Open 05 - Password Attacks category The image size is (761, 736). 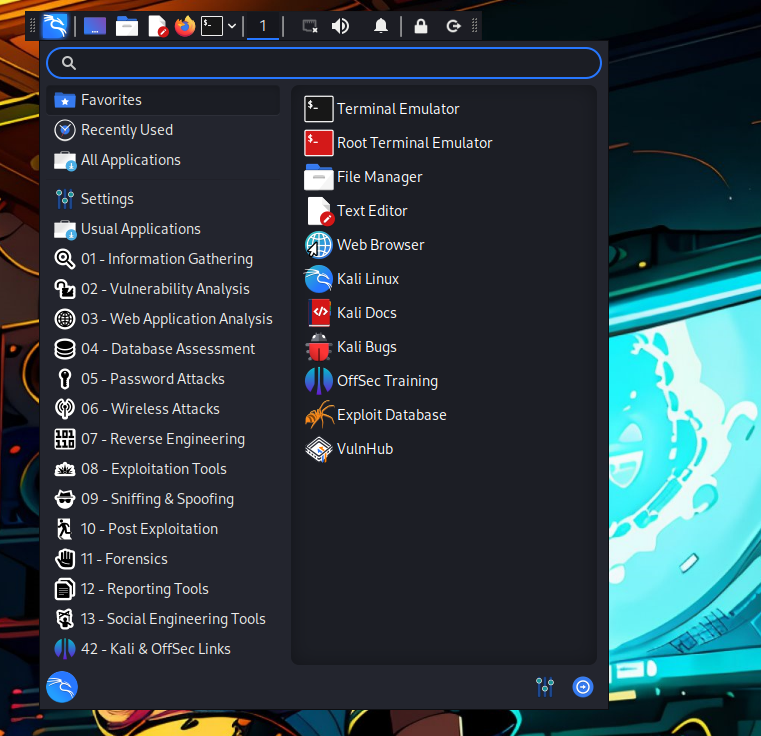(163, 379)
